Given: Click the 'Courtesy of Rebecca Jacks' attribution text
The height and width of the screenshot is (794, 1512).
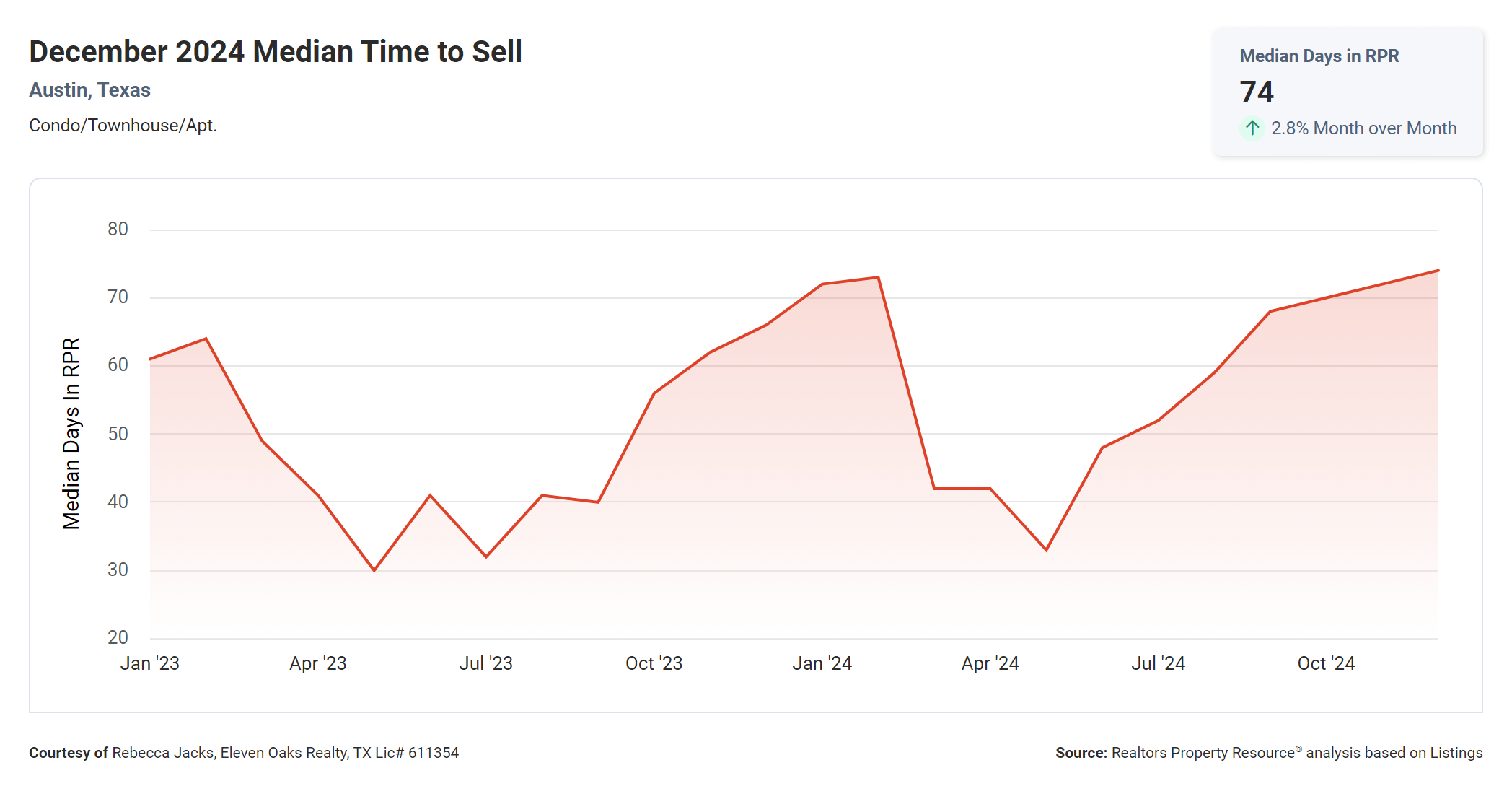Looking at the screenshot, I should coord(244,753).
